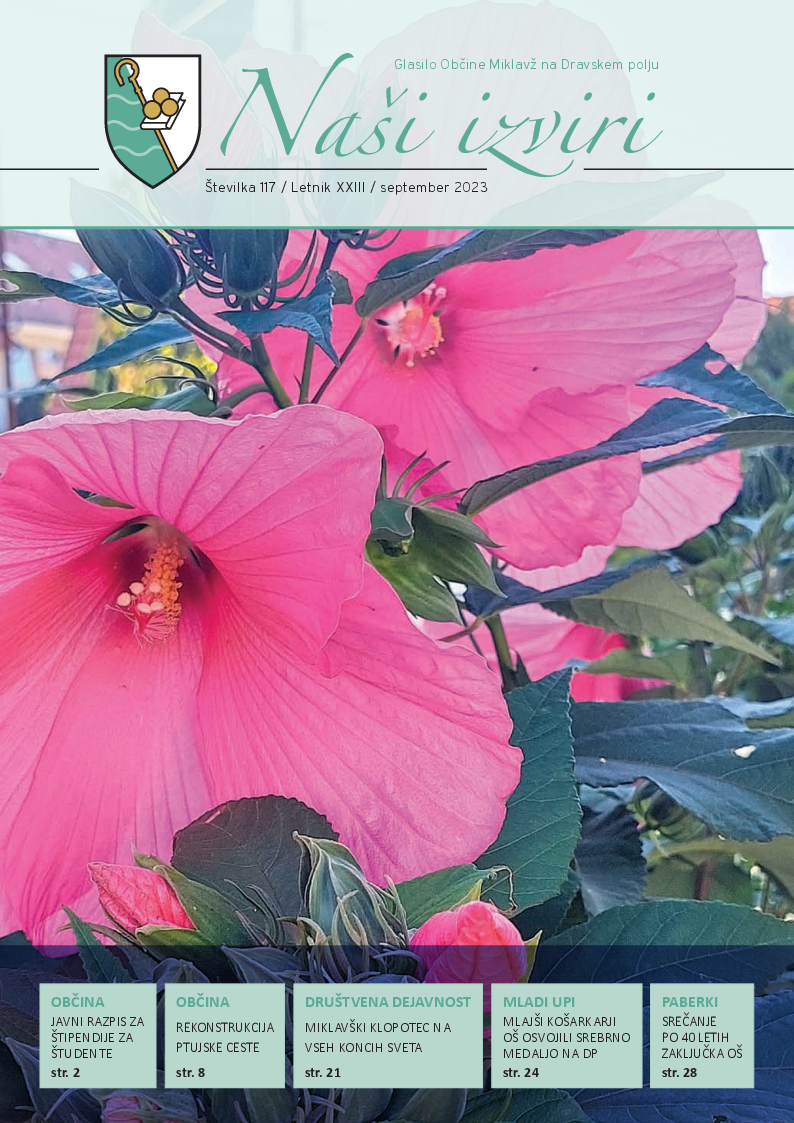
Task: Click the issue line 'Številka 117 / Letnik XXIII / september 2023'
Action: (347, 188)
